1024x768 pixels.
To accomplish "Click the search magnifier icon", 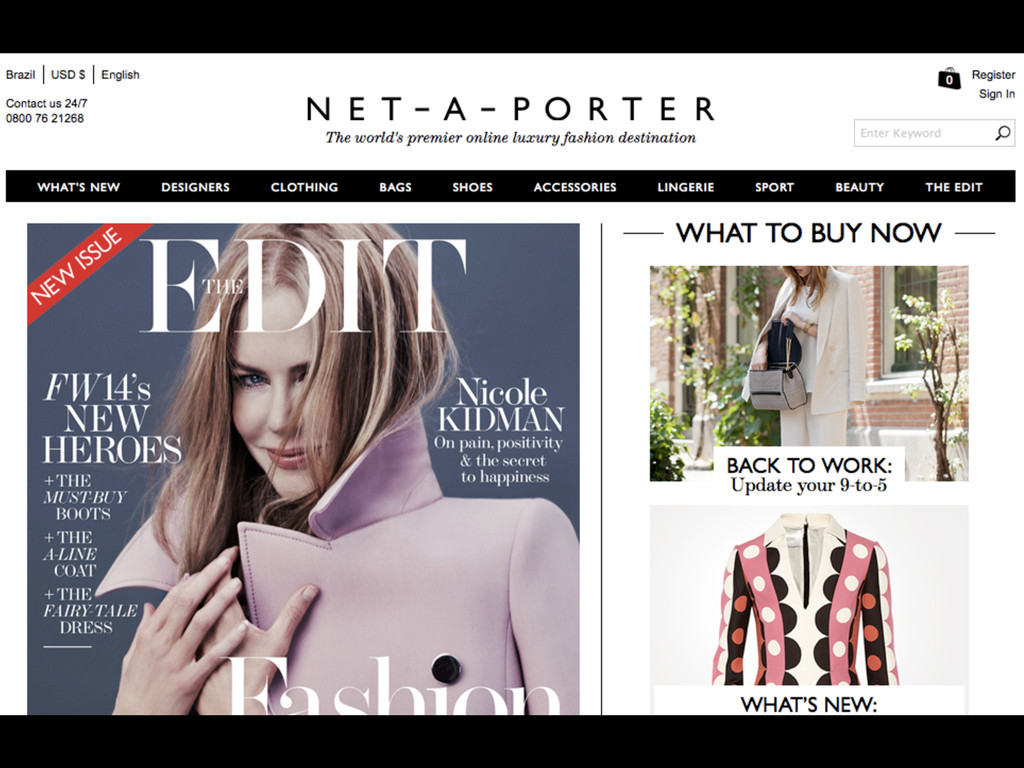I will 1002,133.
